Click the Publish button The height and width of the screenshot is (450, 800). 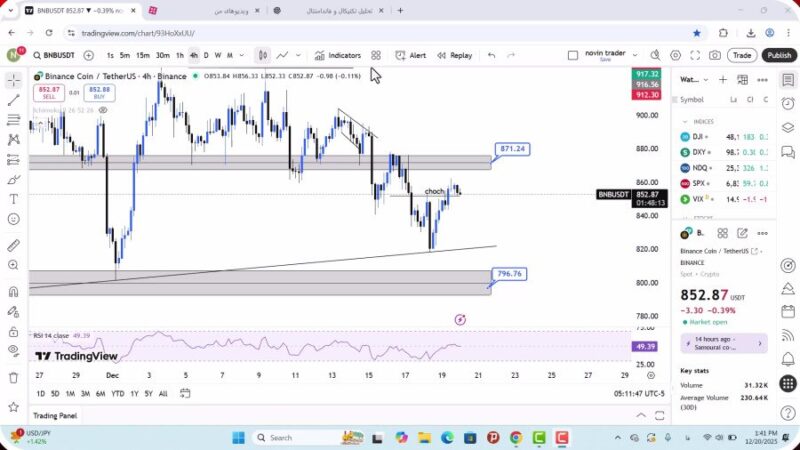[778, 56]
